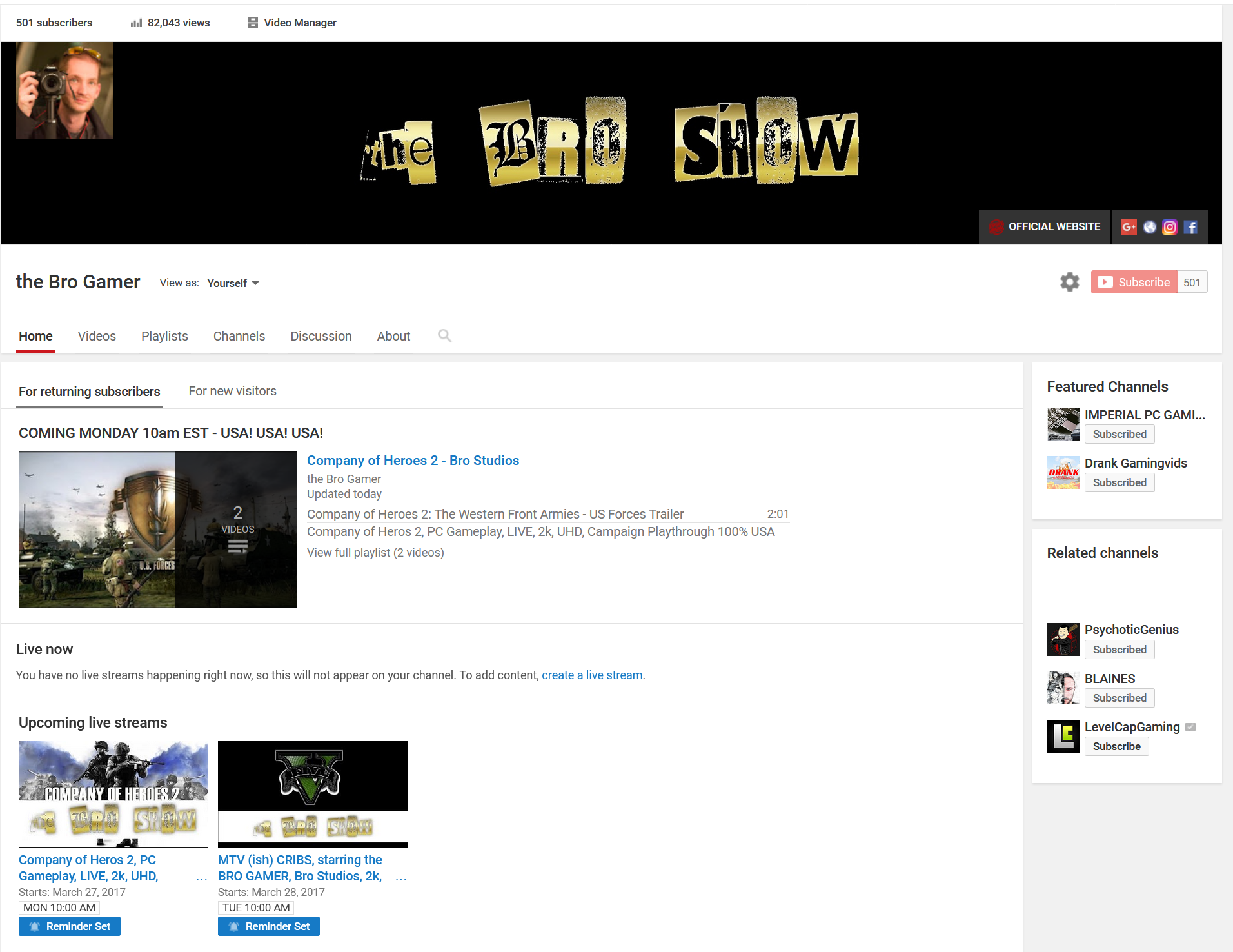Click the Google Plus icon in banner
Image resolution: width=1233 pixels, height=952 pixels.
click(1129, 227)
